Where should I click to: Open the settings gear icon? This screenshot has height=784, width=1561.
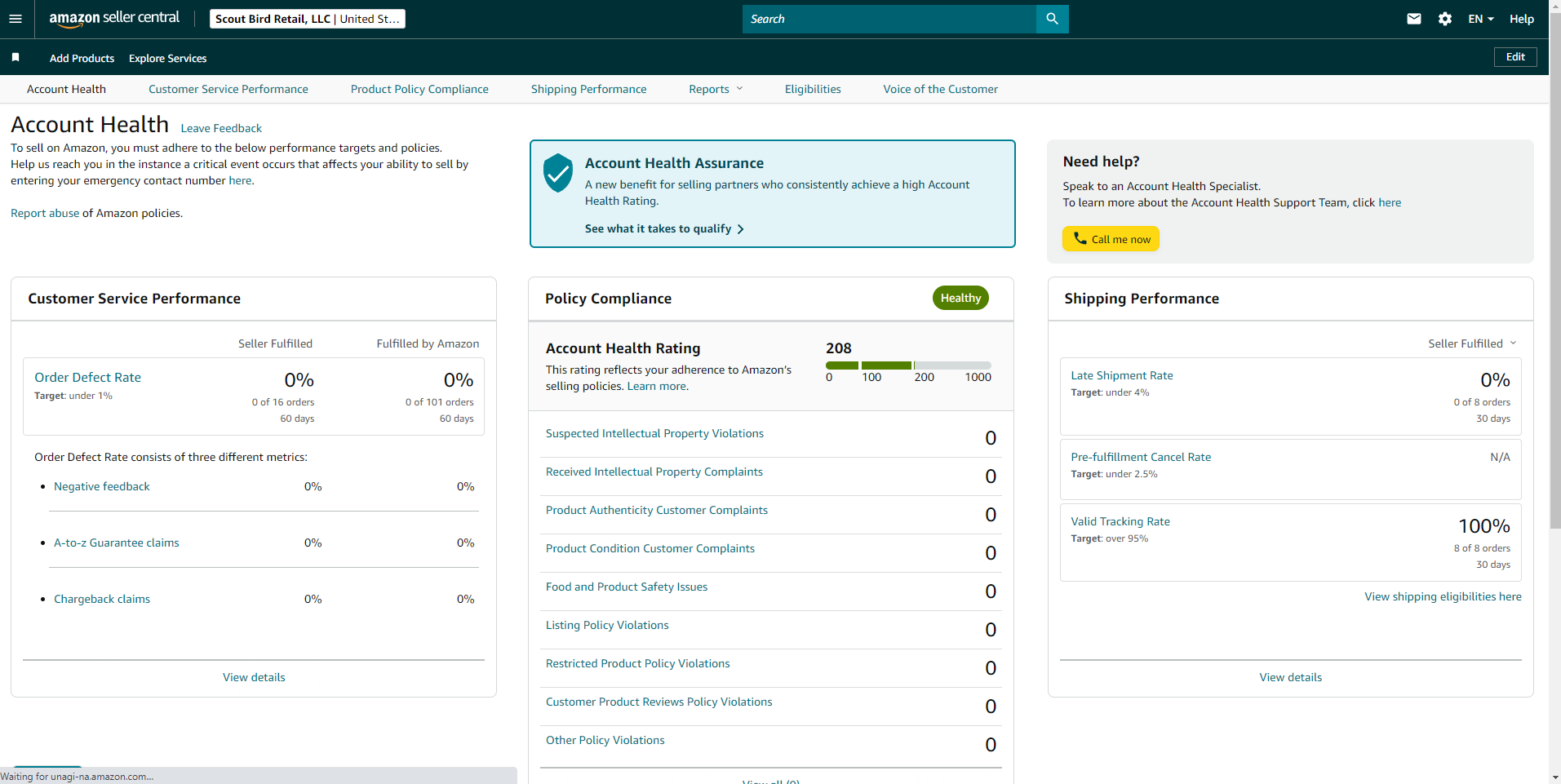[1445, 19]
